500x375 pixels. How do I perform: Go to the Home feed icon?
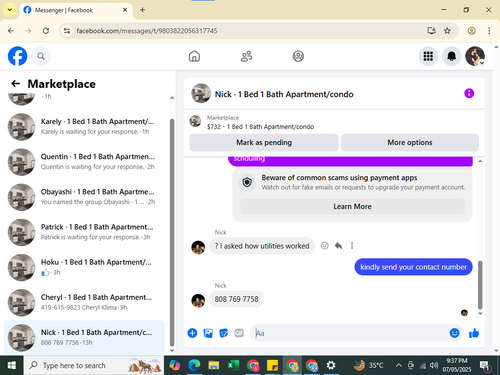194,56
